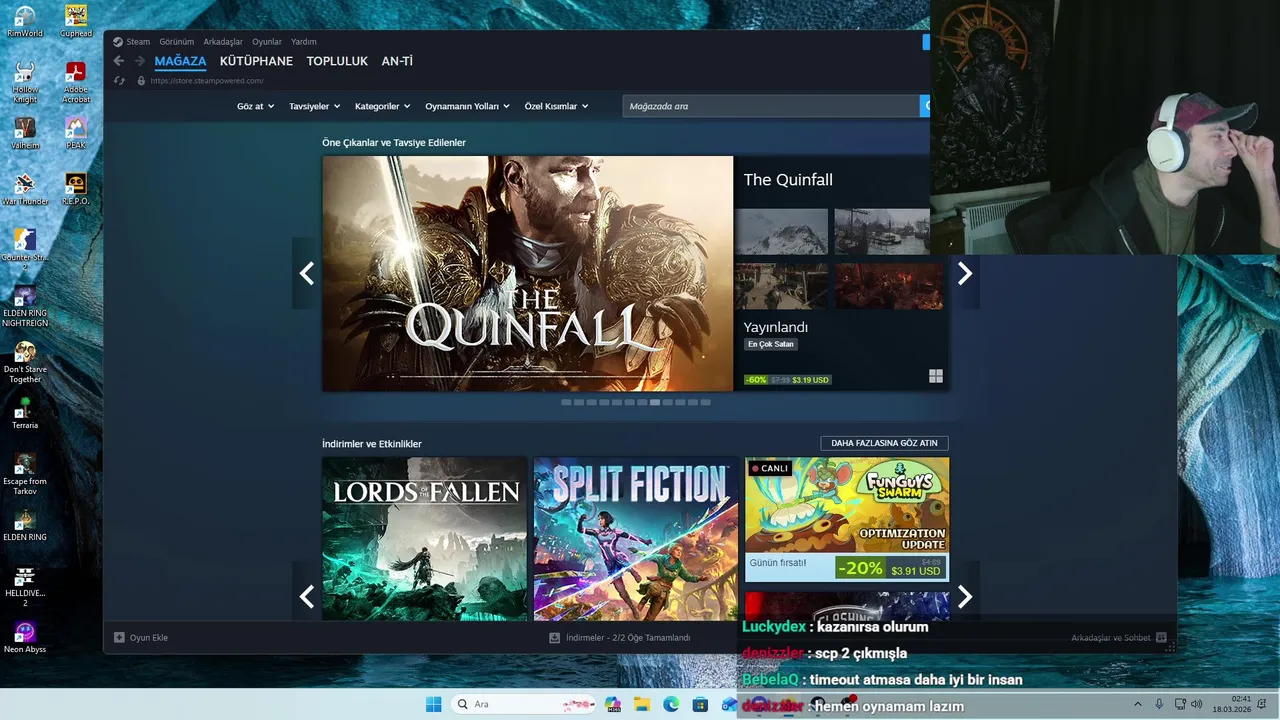Open Escape from Tarkov shortcut
Viewport: 1280px width, 720px height.
25,474
